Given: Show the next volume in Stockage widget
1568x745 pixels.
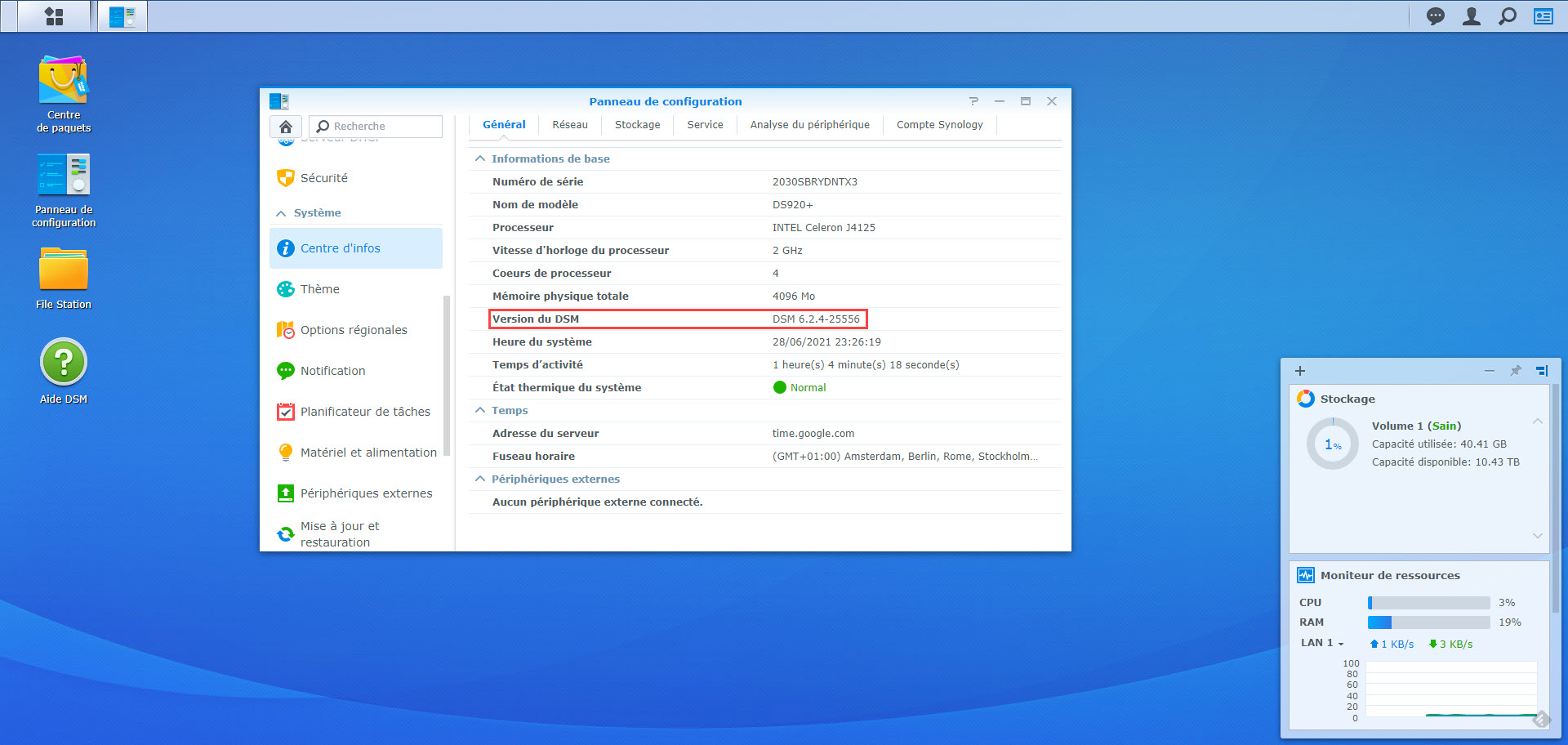Looking at the screenshot, I should (x=1538, y=536).
